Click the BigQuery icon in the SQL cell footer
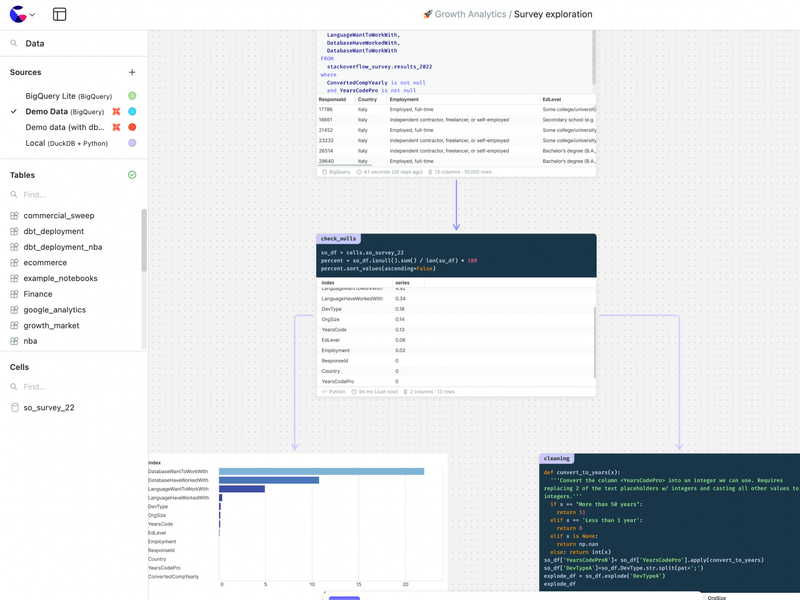800x600 pixels. [x=325, y=172]
